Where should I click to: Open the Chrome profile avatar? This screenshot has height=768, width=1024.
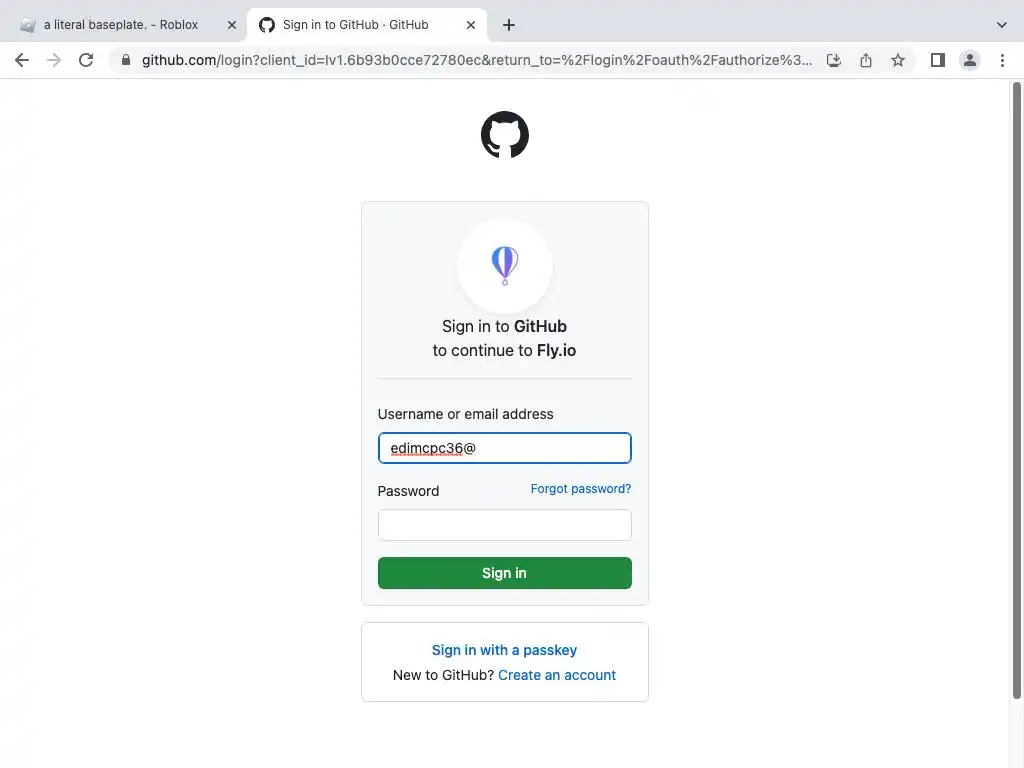969,60
